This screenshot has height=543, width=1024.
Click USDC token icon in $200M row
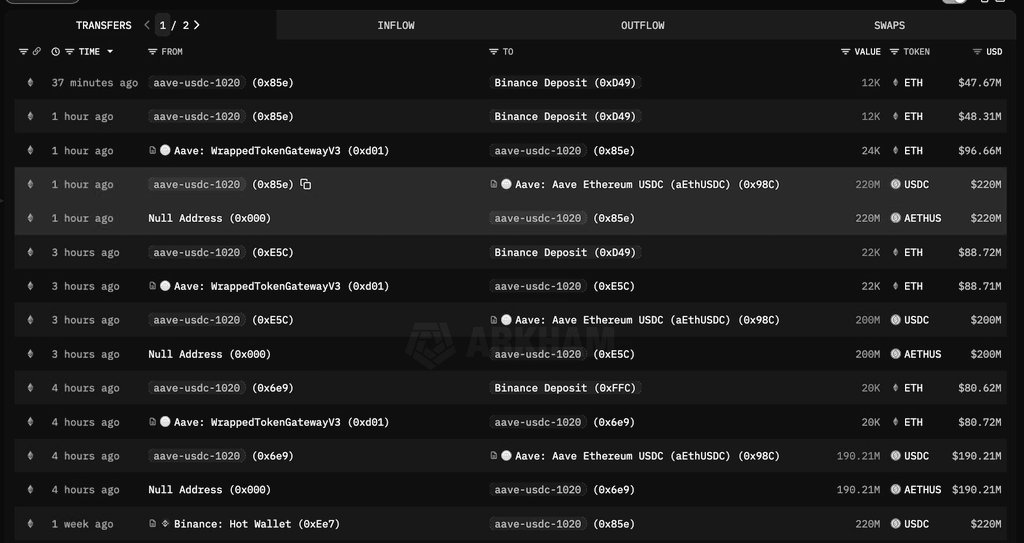click(x=895, y=320)
